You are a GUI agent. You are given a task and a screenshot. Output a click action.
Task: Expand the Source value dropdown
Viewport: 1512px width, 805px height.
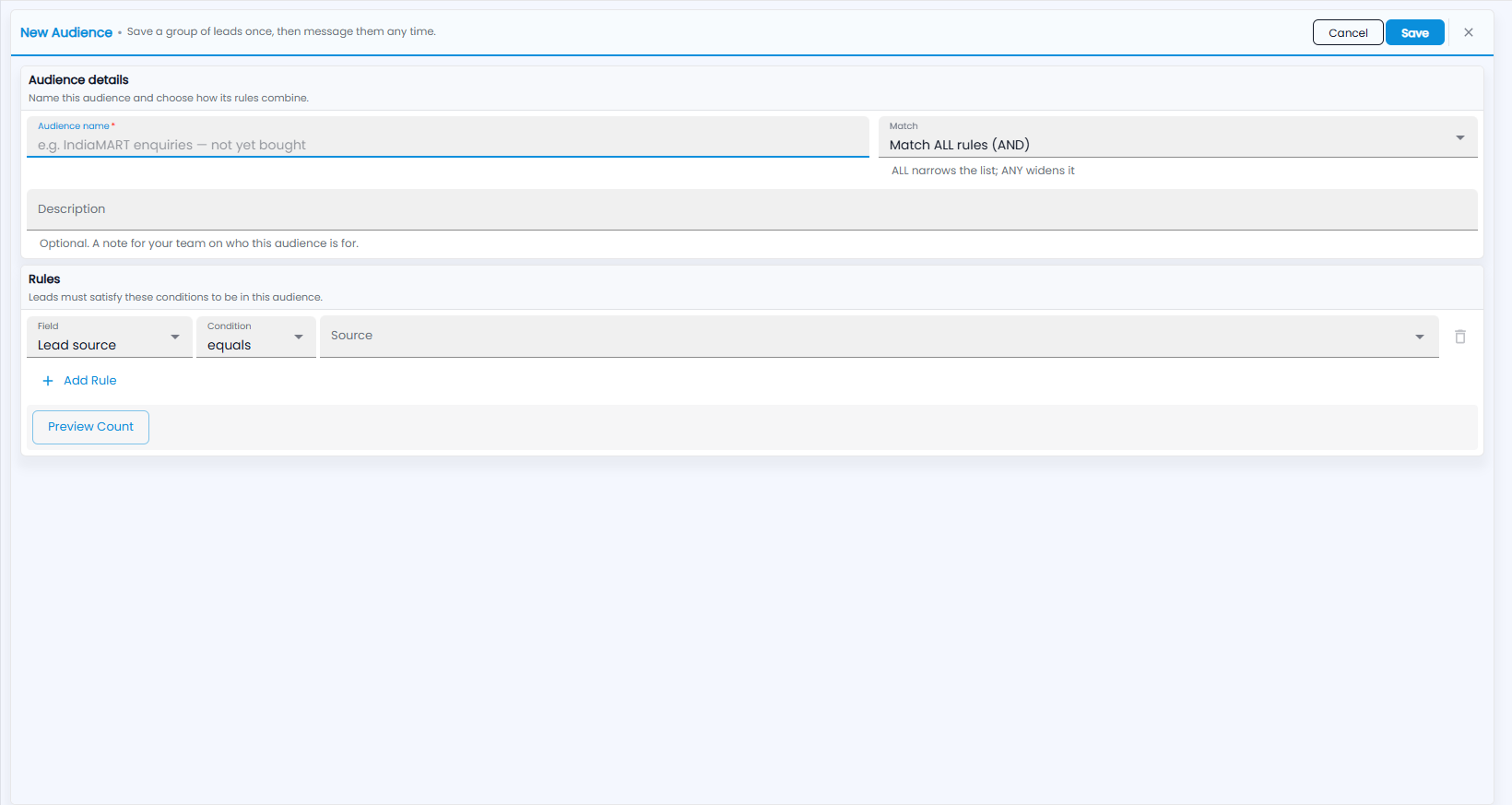tap(880, 337)
